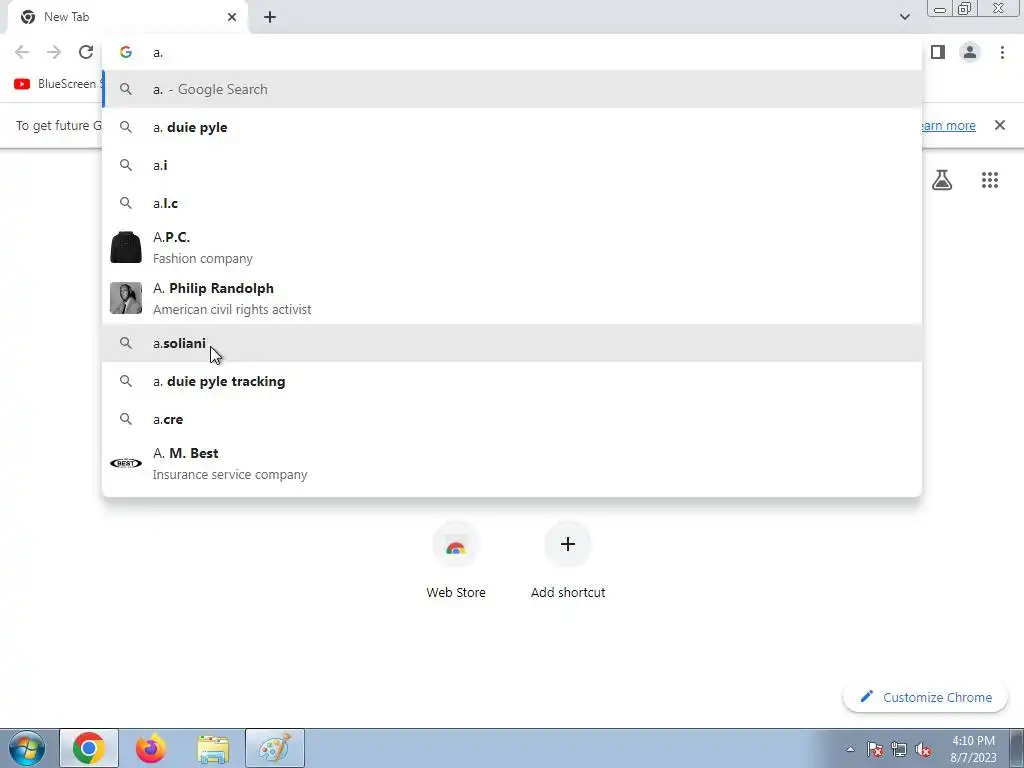Open File Explorer from taskbar
The height and width of the screenshot is (768, 1024).
(x=213, y=748)
